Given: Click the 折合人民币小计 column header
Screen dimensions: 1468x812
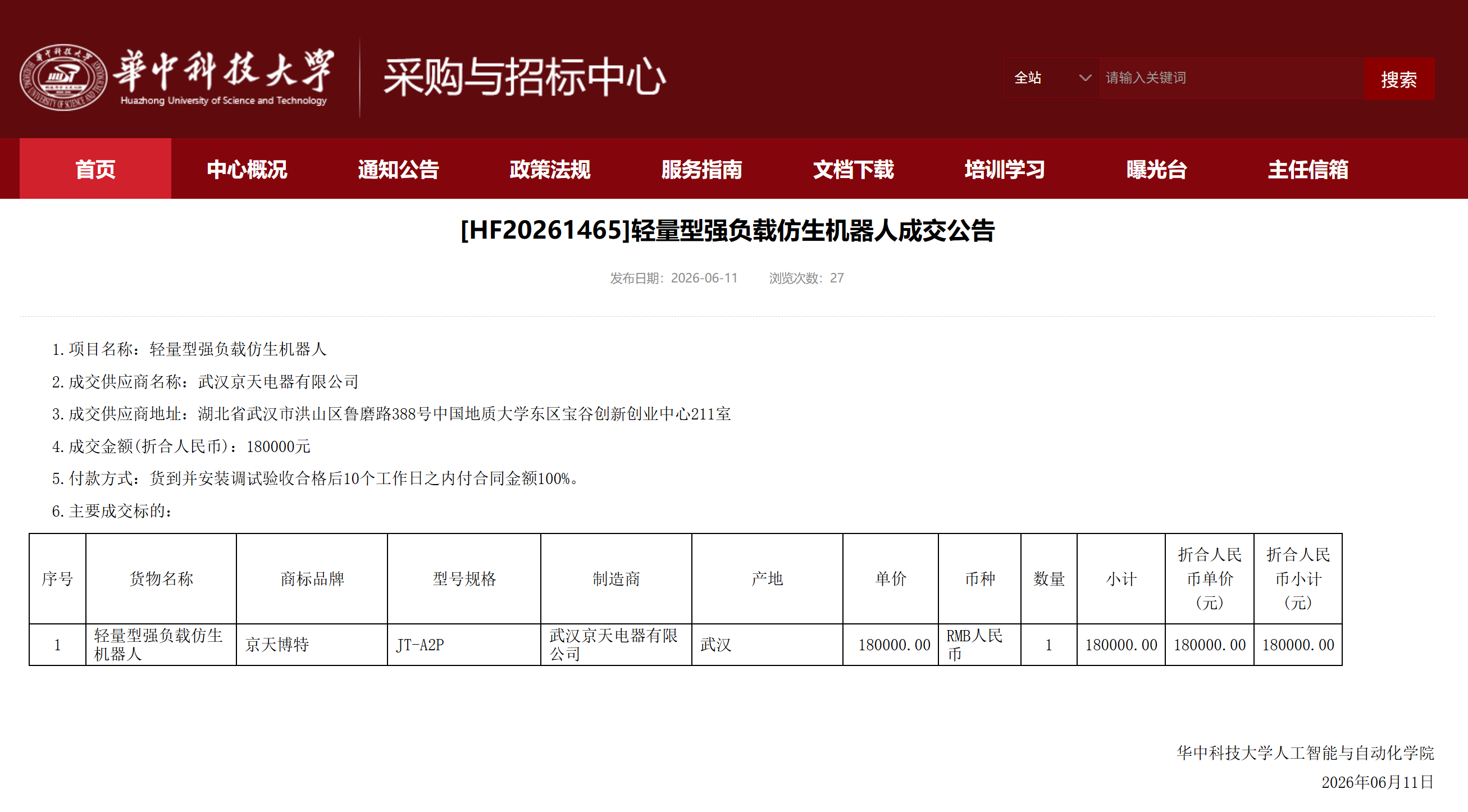Looking at the screenshot, I should (x=1298, y=579).
